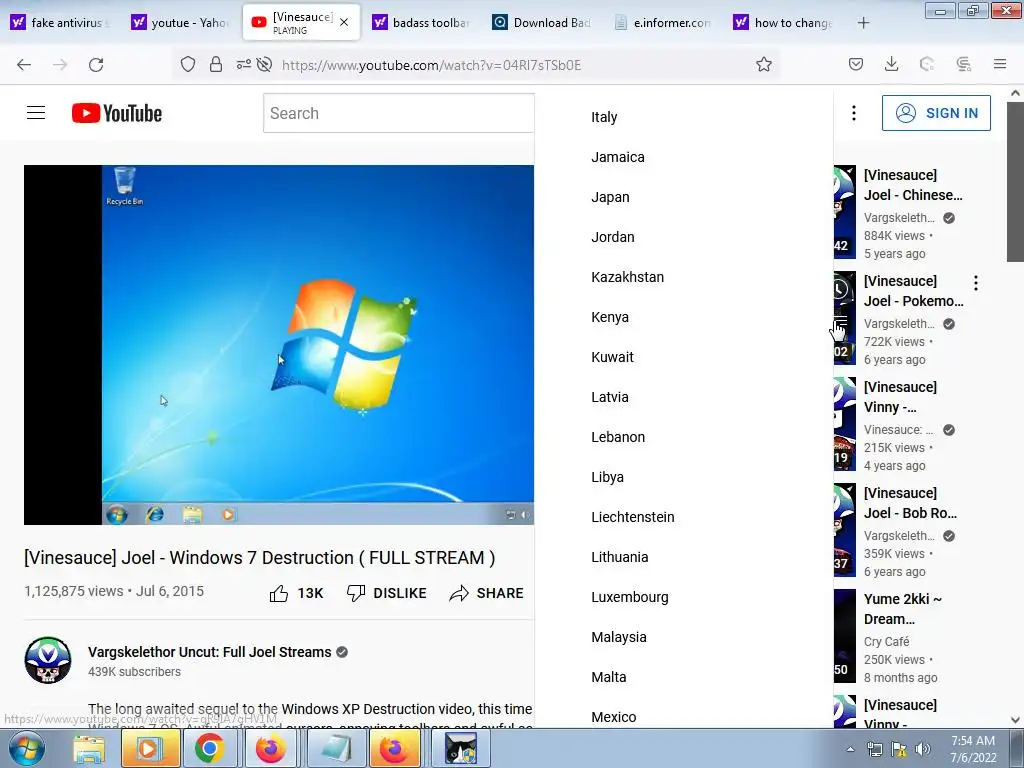Screen dimensions: 1024x768
Task: Open Vargskelethor Uncut: Full Joel Streams channel
Action: point(210,652)
